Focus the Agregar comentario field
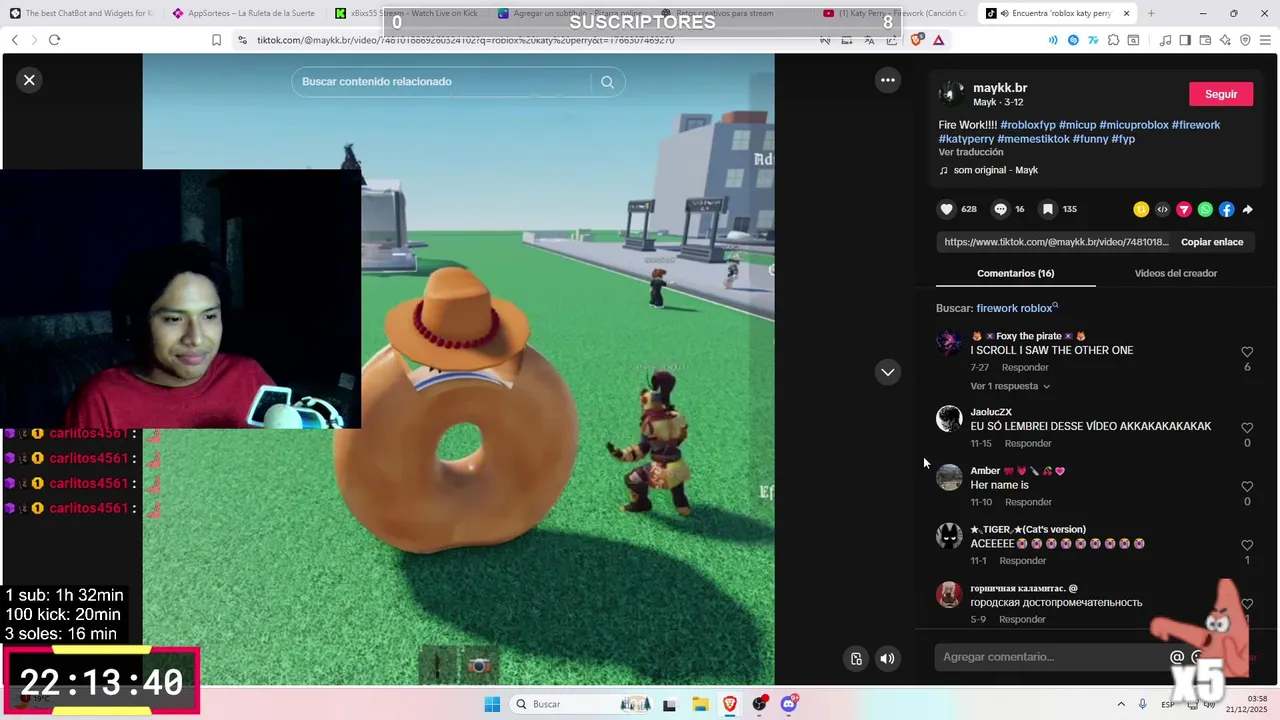 tap(1050, 657)
